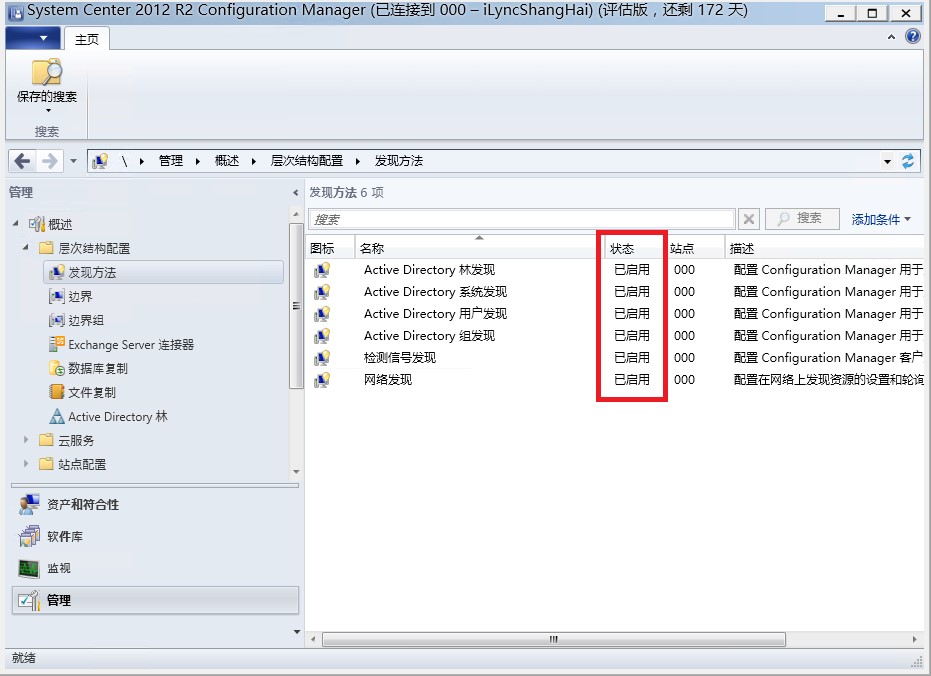This screenshot has width=931, height=676.
Task: Click the blue help question mark icon
Action: (913, 36)
